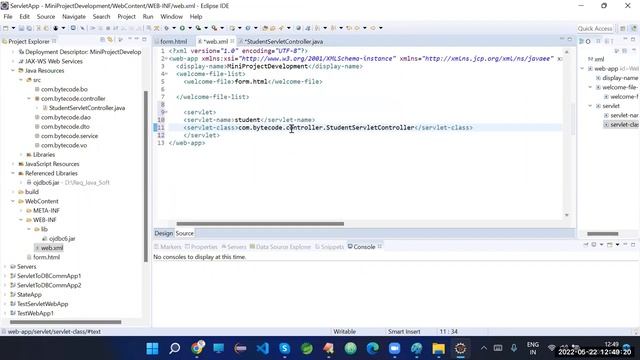The height and width of the screenshot is (360, 640).
Task: Open the Help menu
Action: pos(196,17)
